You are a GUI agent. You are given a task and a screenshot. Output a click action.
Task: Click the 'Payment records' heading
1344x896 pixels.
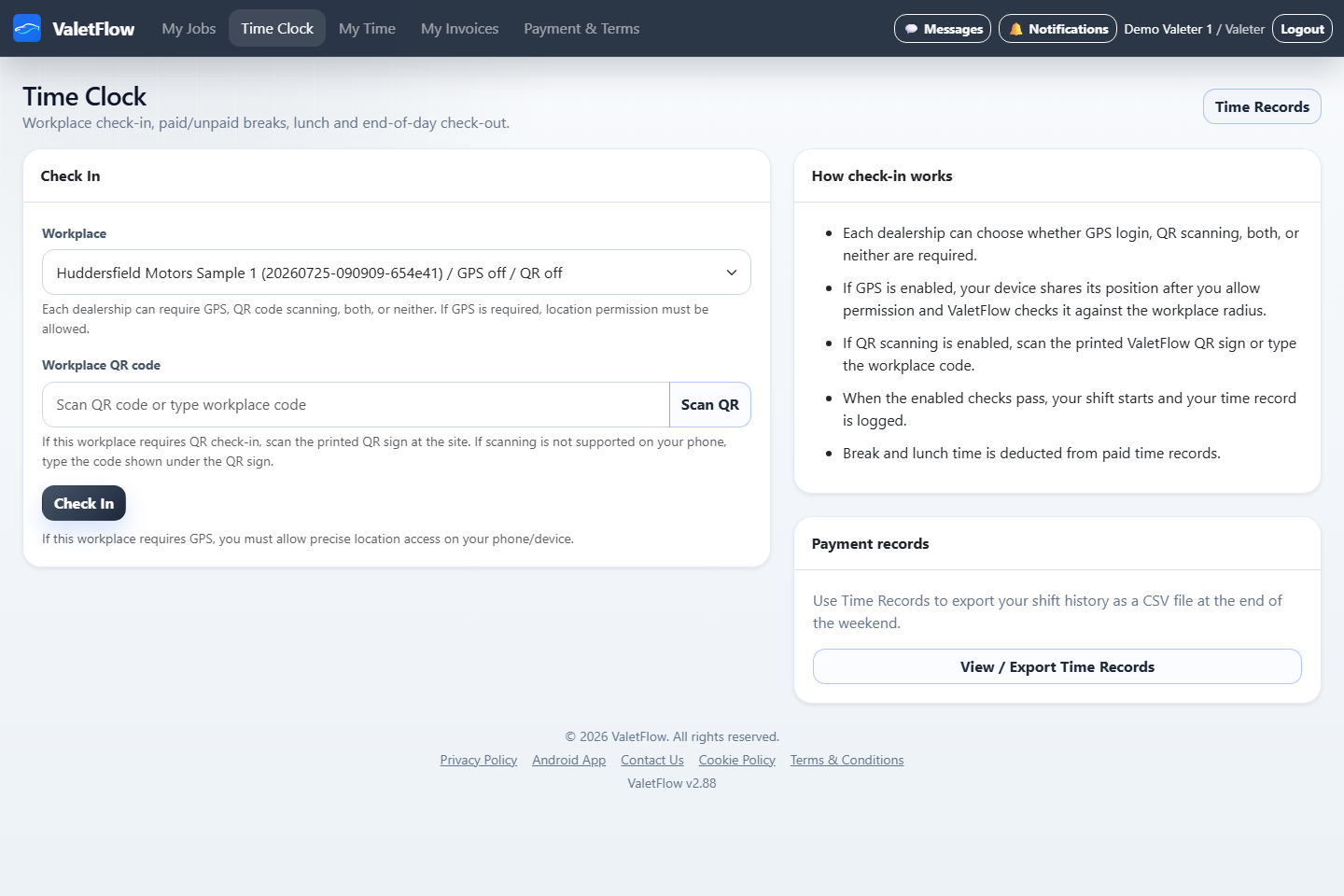pos(870,543)
